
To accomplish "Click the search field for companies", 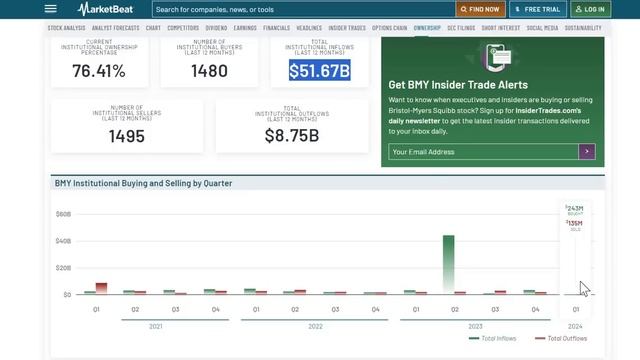I will (x=304, y=9).
